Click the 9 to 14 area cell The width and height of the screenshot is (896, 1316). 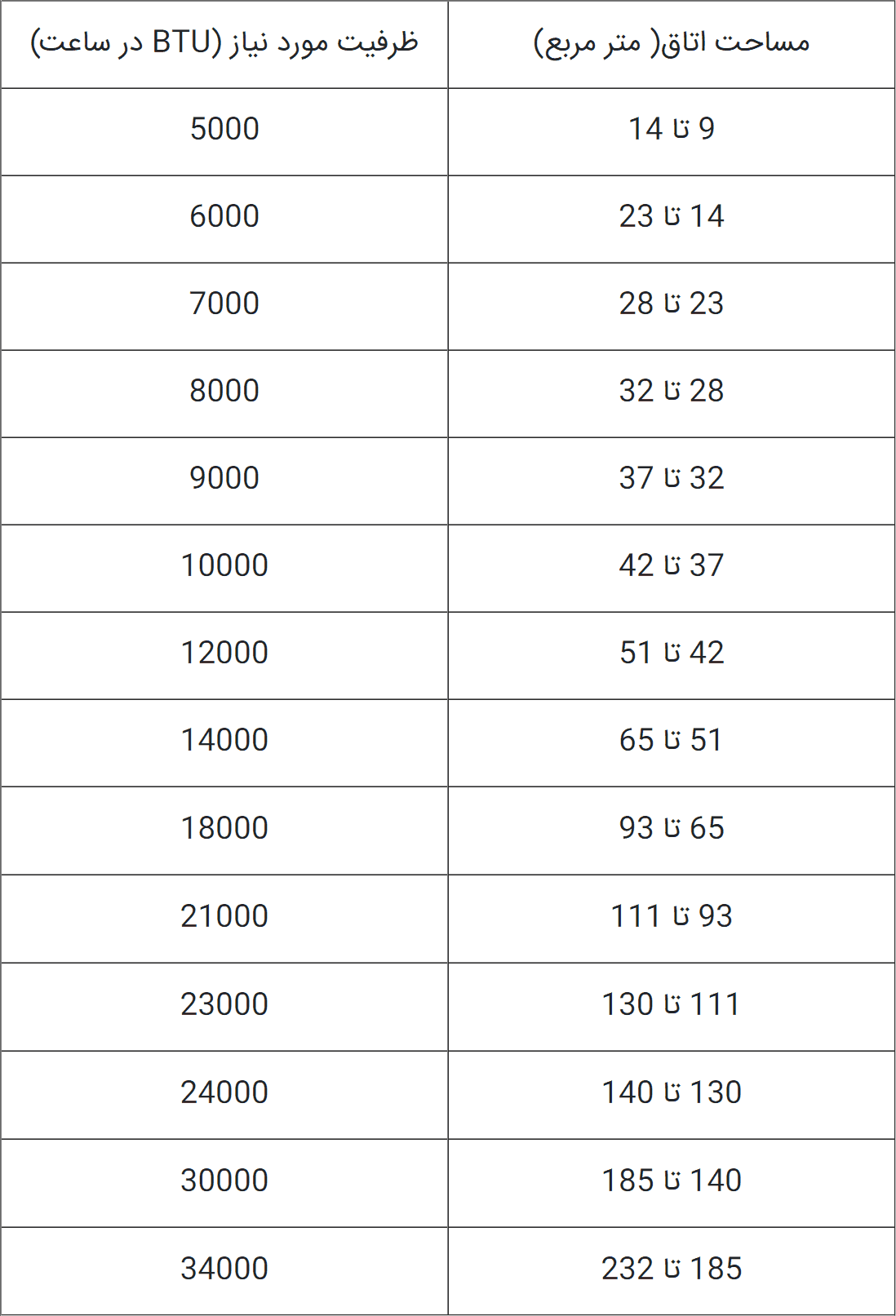(672, 129)
